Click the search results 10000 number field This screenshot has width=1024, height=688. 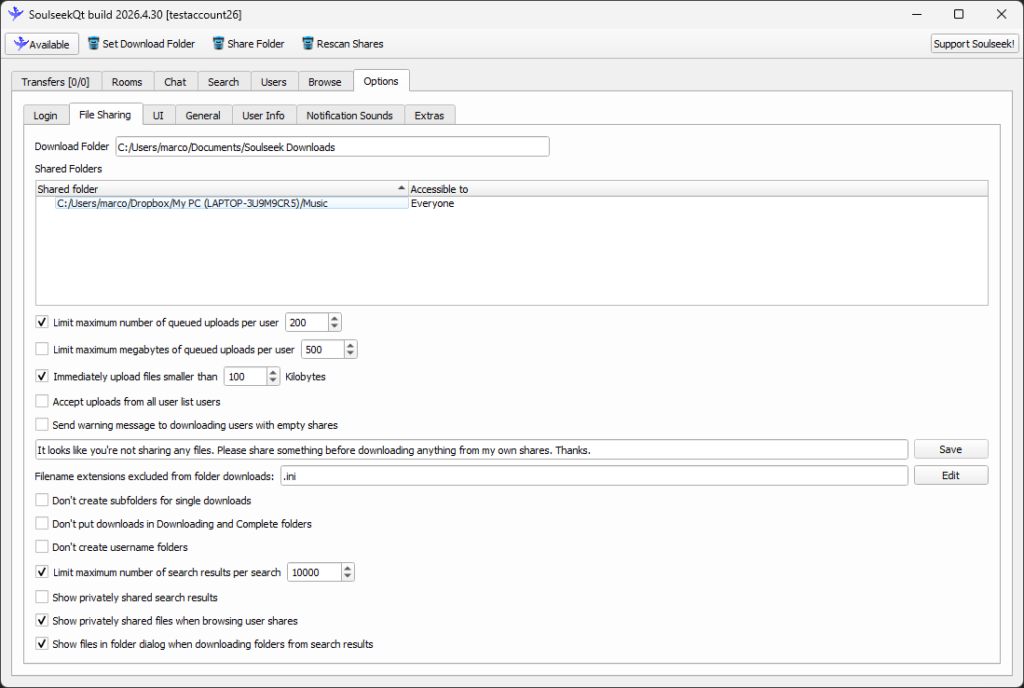click(314, 572)
